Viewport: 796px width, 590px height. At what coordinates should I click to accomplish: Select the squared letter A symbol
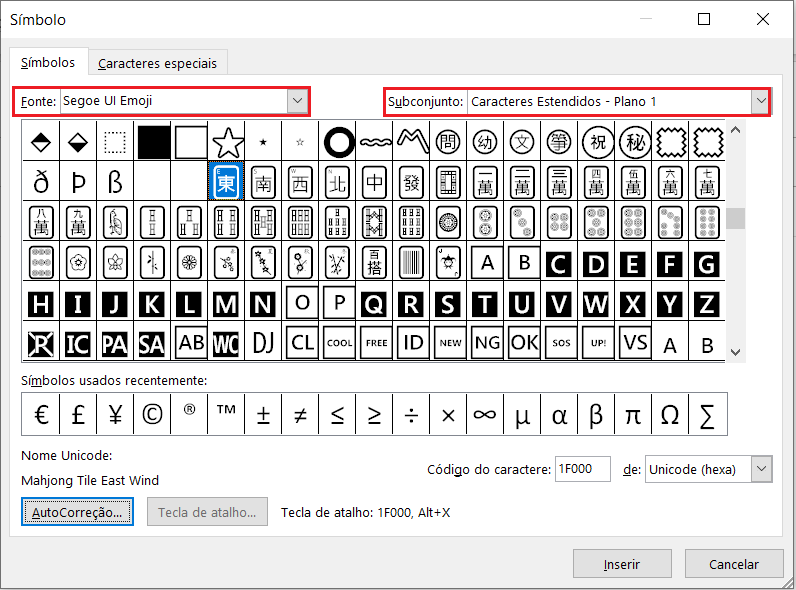(x=486, y=263)
